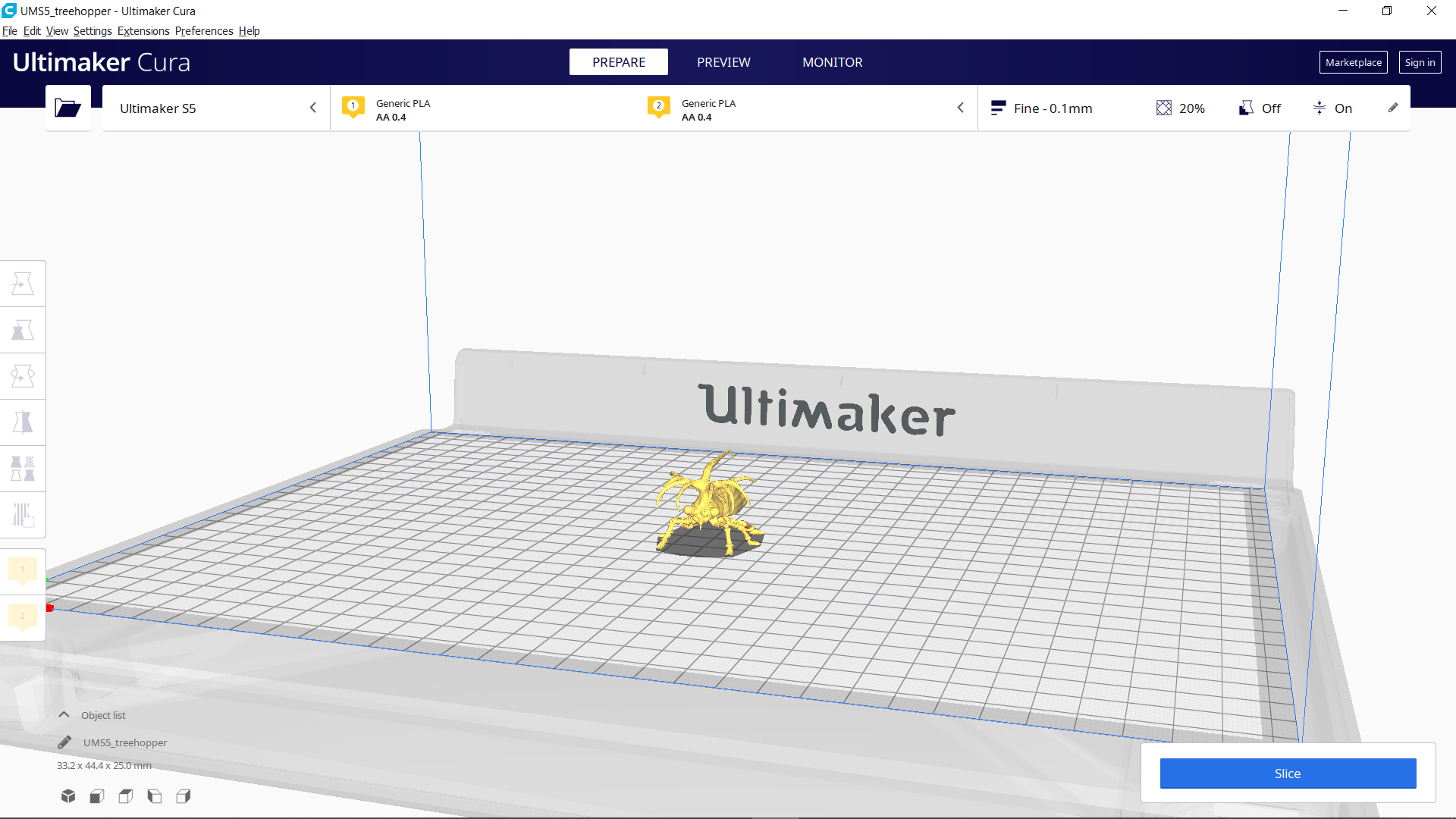The height and width of the screenshot is (819, 1456).
Task: Open the Ultimaker S5 printer selector
Action: 216,108
